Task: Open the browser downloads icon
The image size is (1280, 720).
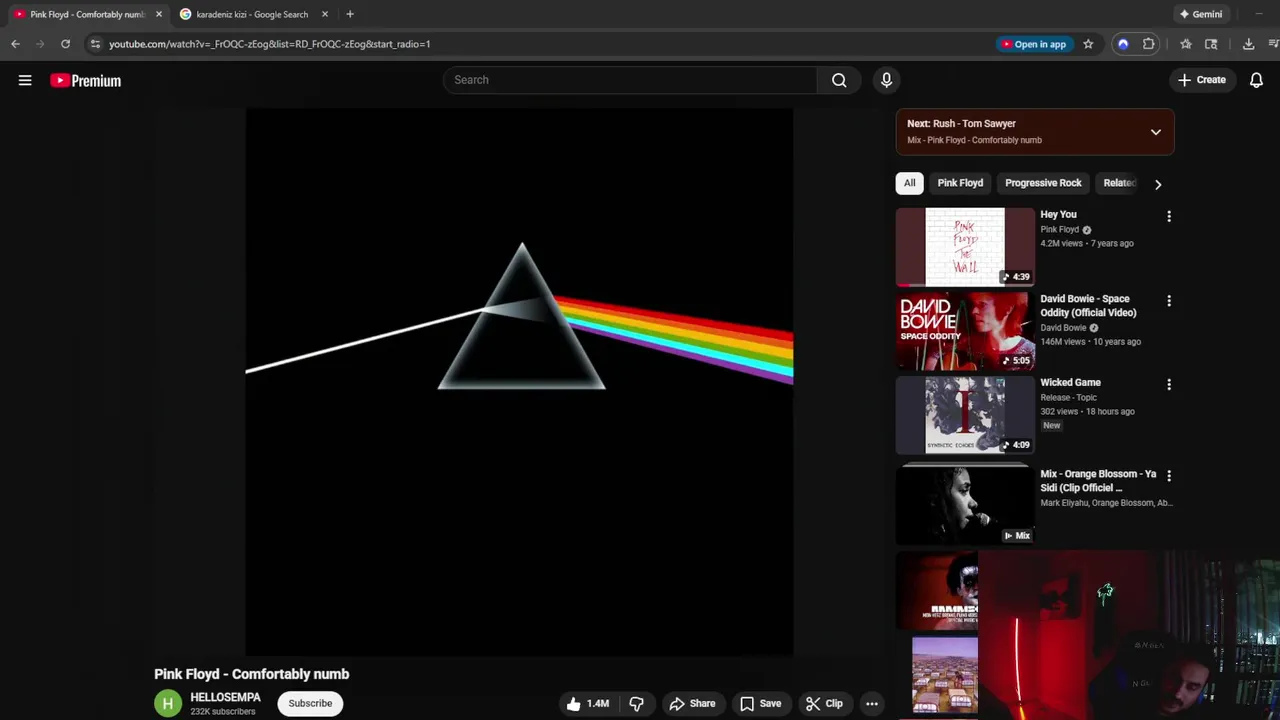Action: pyautogui.click(x=1248, y=44)
